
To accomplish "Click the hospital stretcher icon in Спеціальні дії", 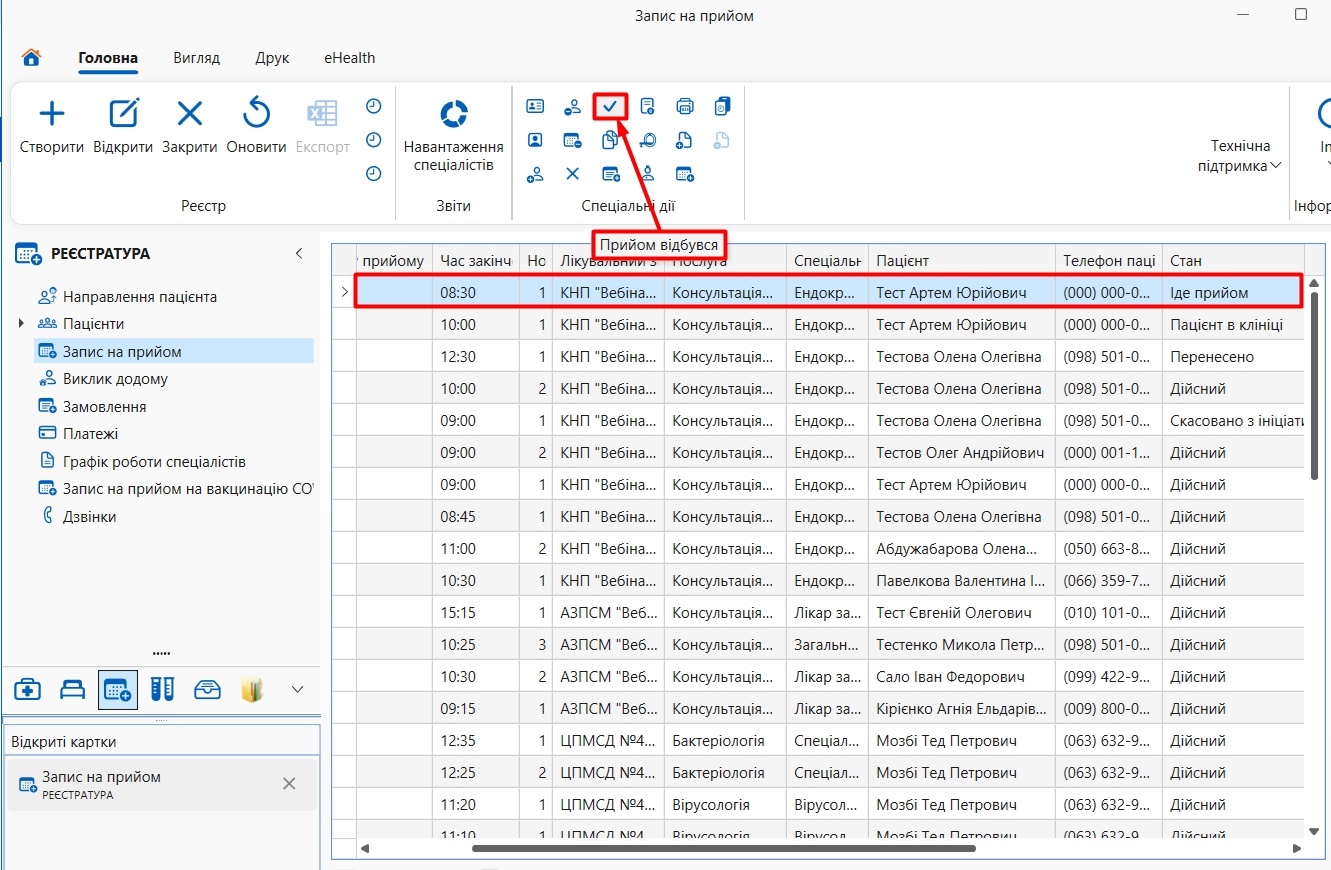I will point(647,140).
